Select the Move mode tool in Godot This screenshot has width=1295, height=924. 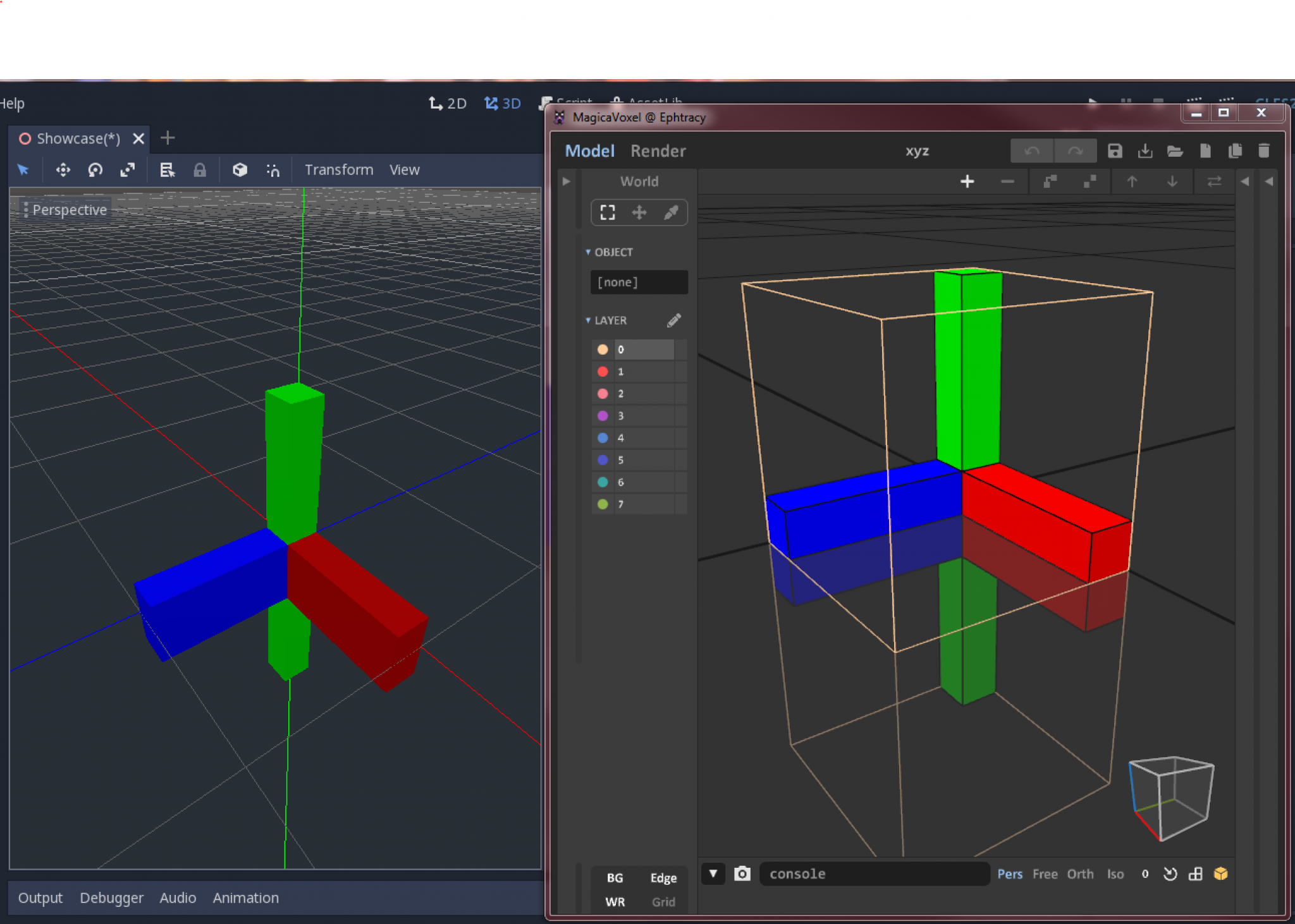coord(63,170)
